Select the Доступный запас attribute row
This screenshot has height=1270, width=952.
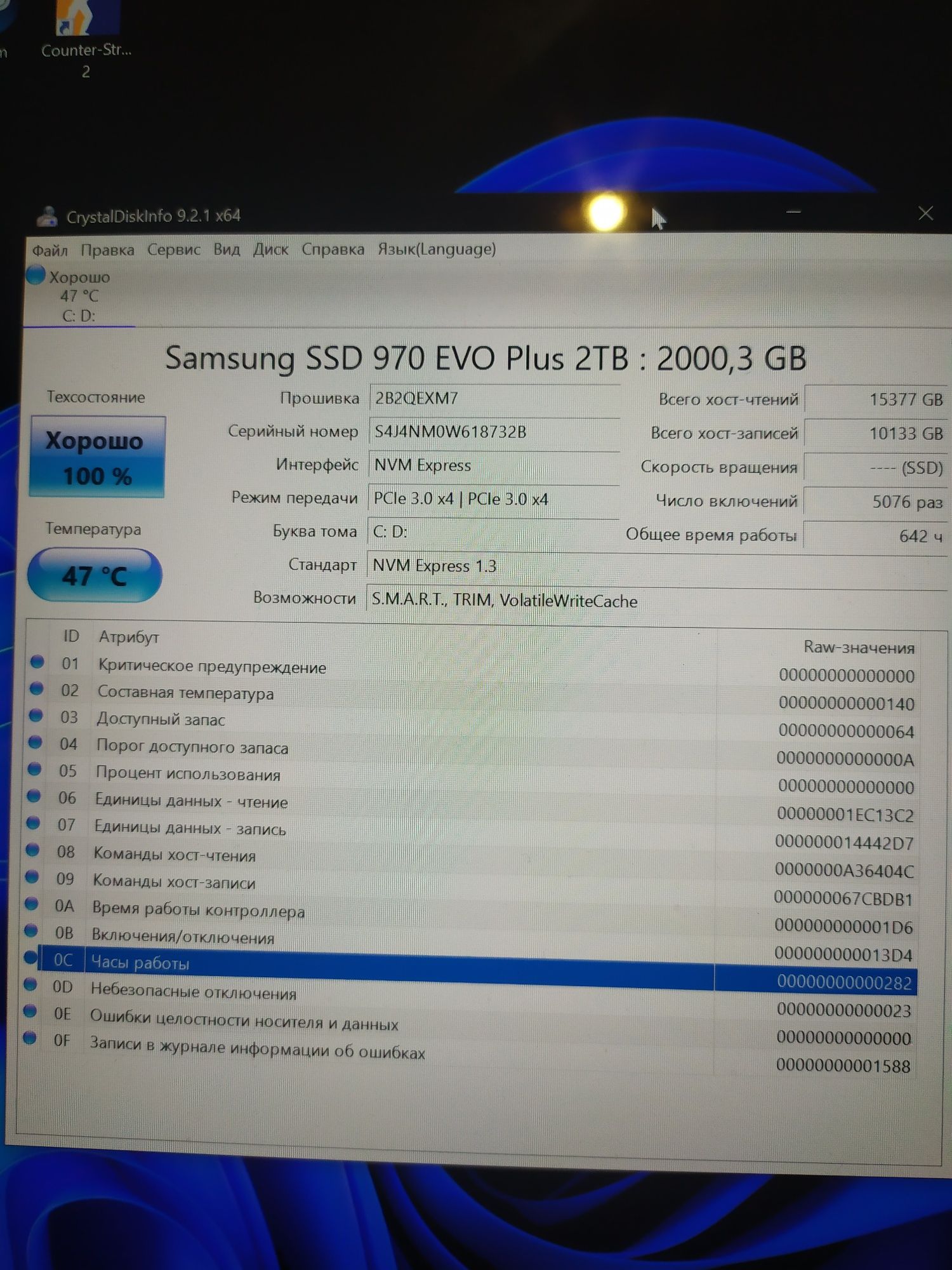[x=473, y=725]
